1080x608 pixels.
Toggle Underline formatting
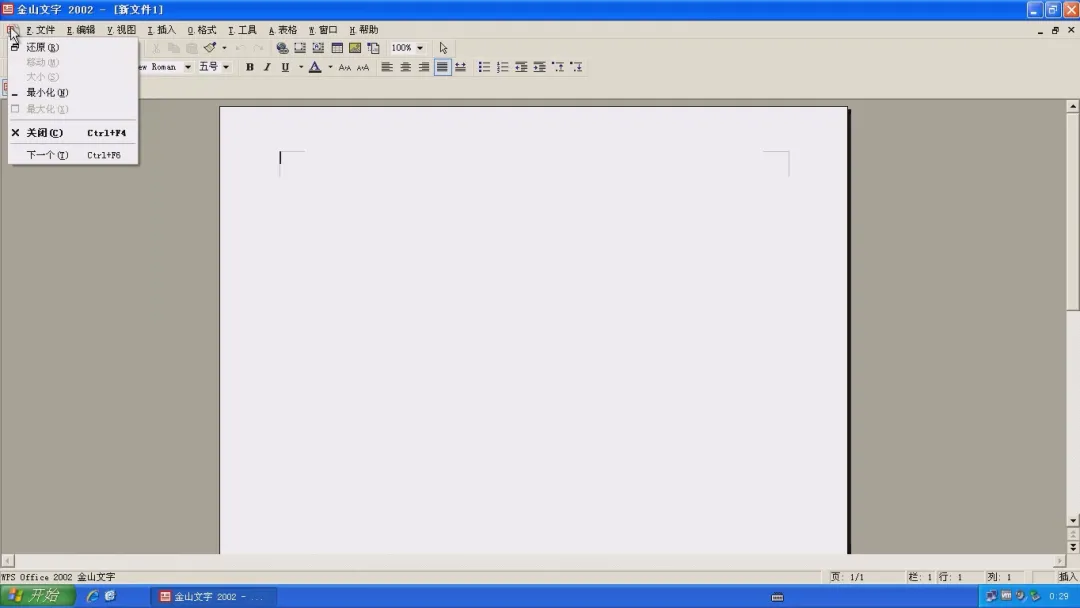click(x=285, y=67)
